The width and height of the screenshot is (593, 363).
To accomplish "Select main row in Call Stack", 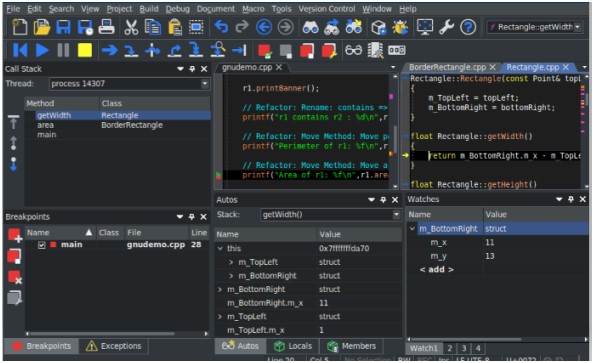I will [118, 135].
